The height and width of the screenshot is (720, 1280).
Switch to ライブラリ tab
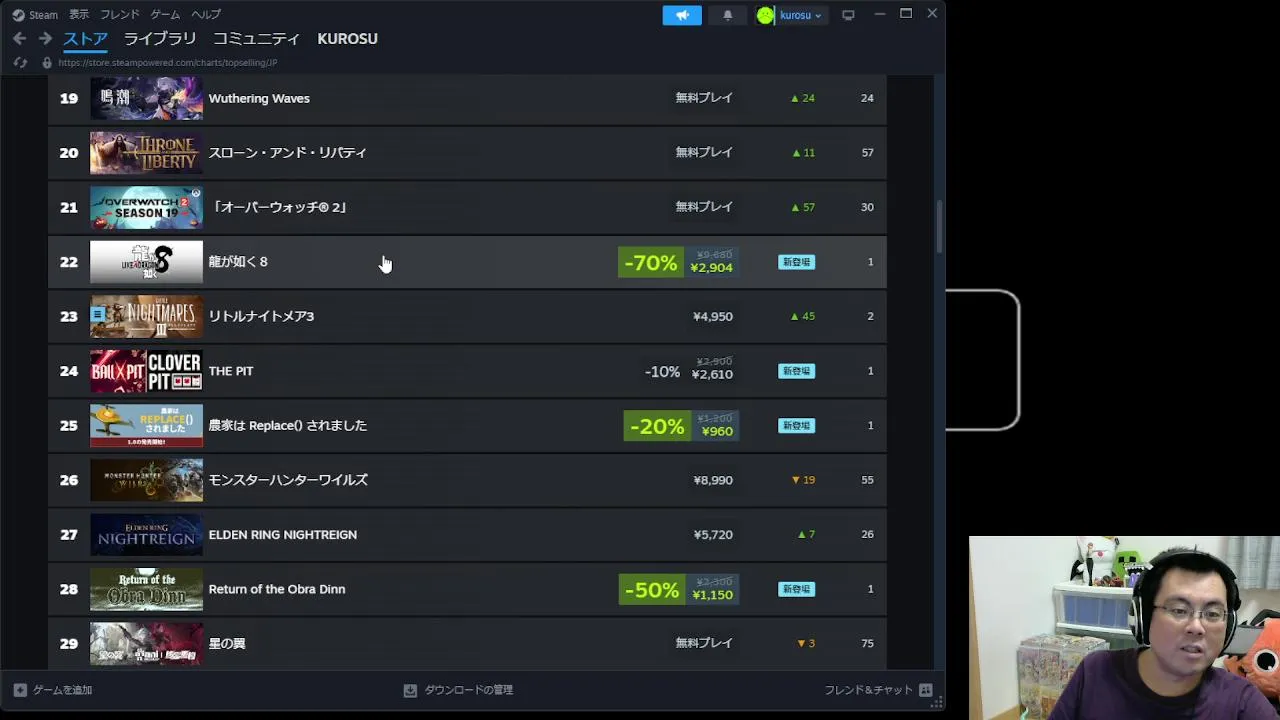(x=160, y=38)
